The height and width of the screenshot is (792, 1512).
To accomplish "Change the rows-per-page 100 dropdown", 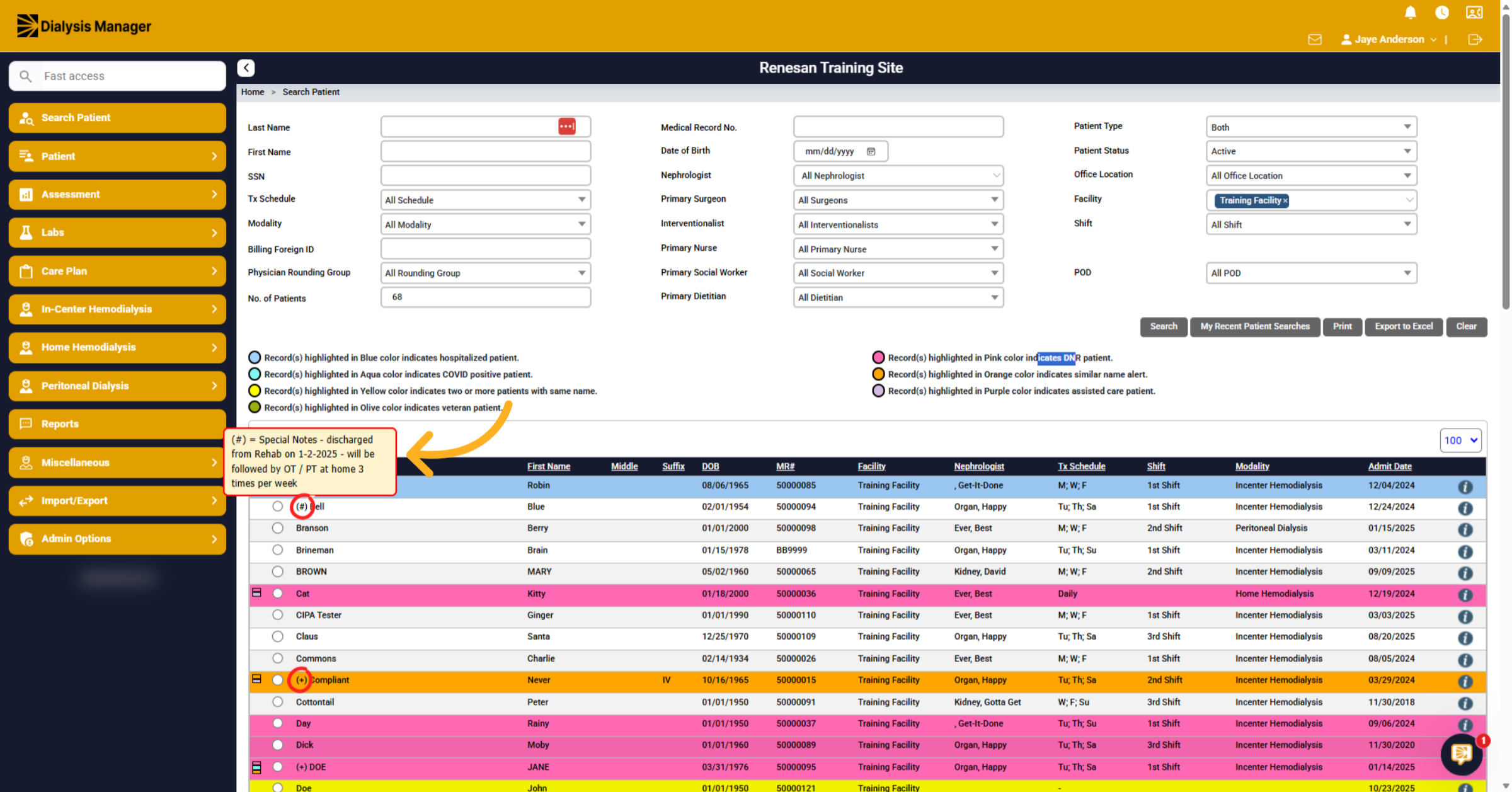I will click(x=1460, y=440).
